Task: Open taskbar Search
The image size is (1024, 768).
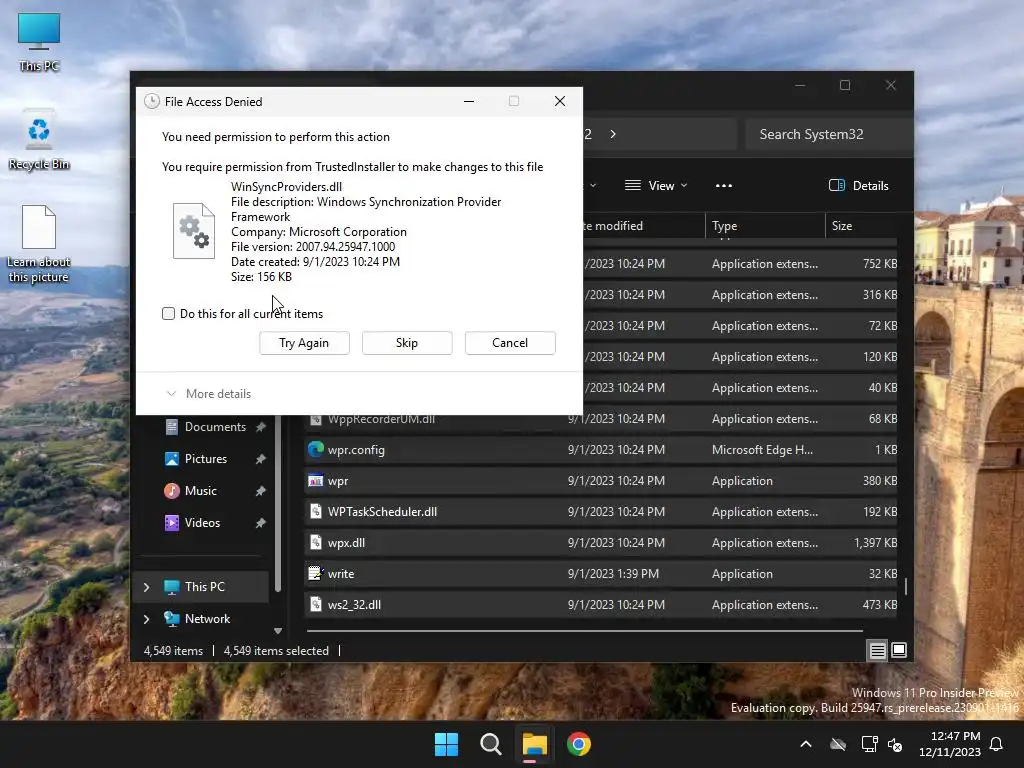Action: tap(490, 744)
